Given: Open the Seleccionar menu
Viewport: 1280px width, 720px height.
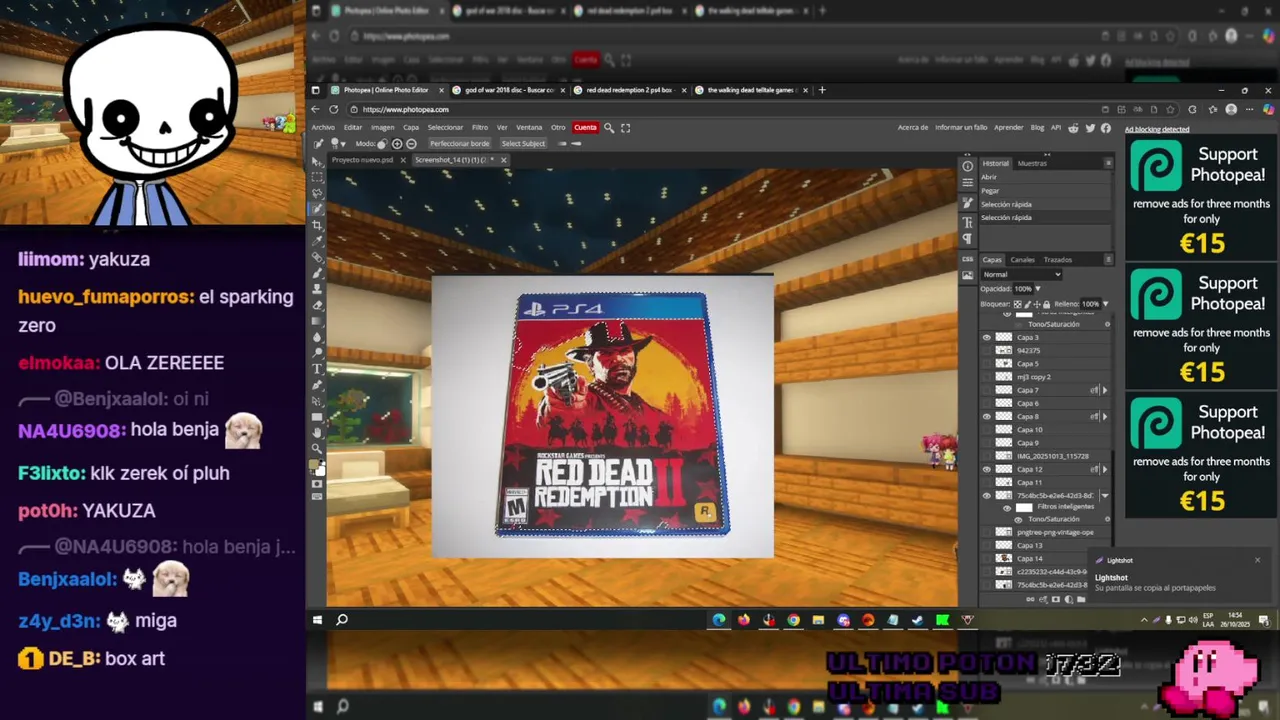Looking at the screenshot, I should (445, 128).
